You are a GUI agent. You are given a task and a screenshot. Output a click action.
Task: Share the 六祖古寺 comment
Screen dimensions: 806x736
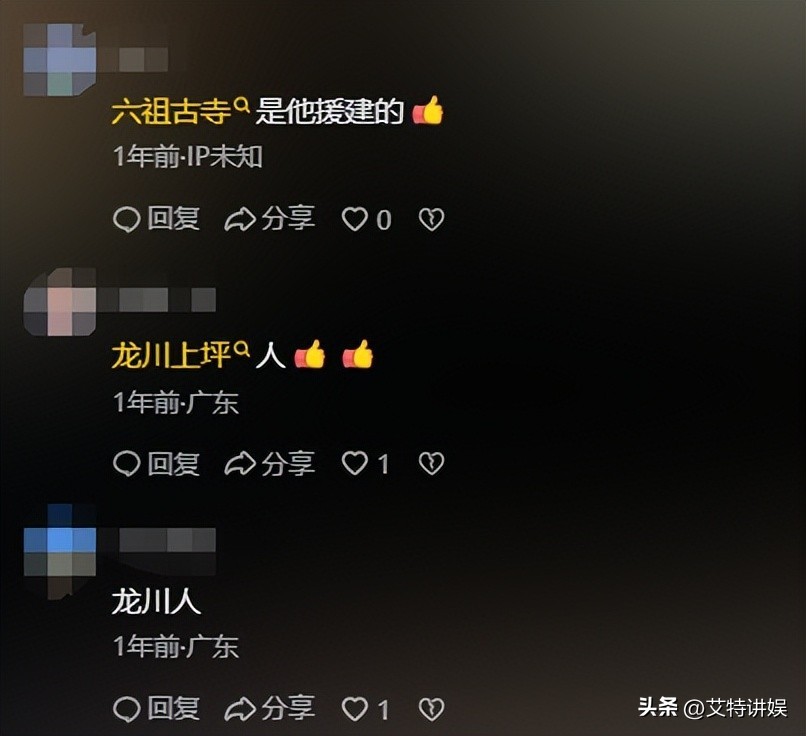[269, 219]
